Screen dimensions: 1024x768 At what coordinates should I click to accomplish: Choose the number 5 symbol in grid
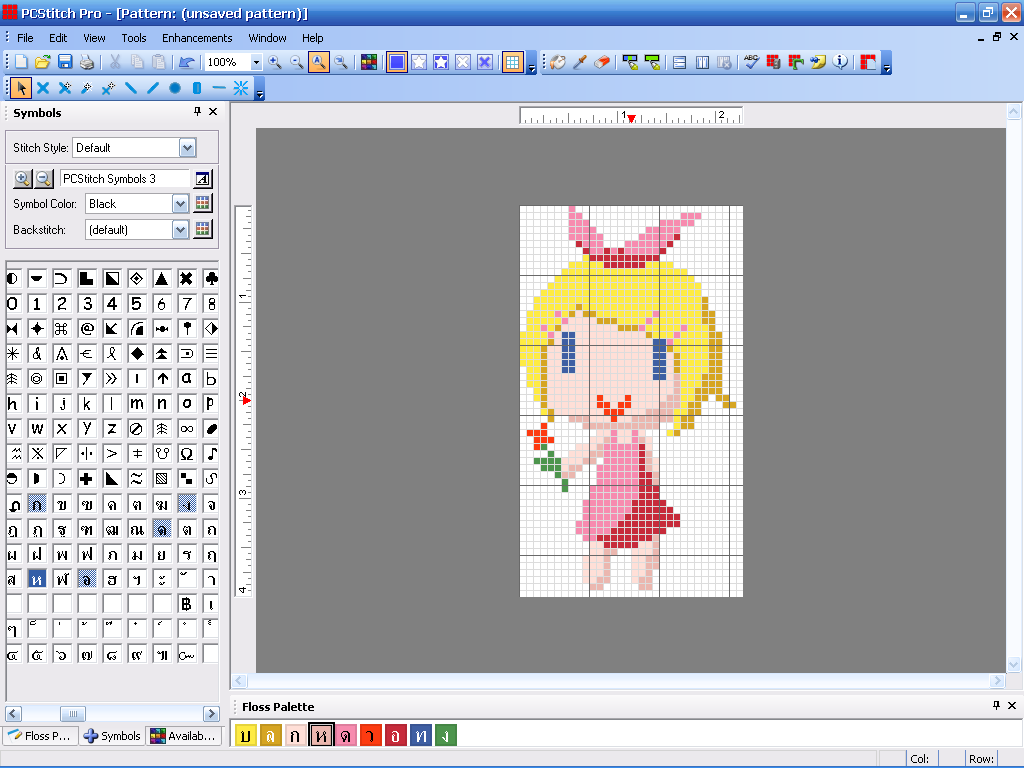pos(136,303)
